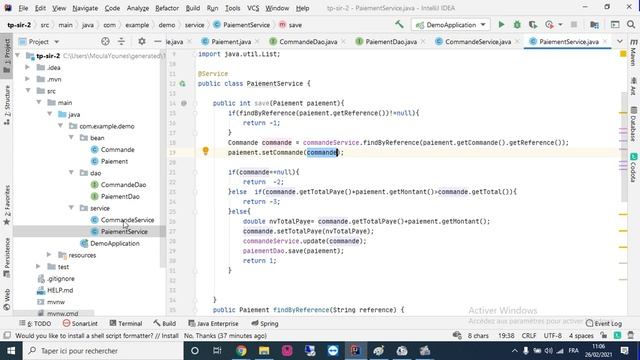Open Search Everywhere magnifier icon
The image size is (640, 360).
[631, 24]
